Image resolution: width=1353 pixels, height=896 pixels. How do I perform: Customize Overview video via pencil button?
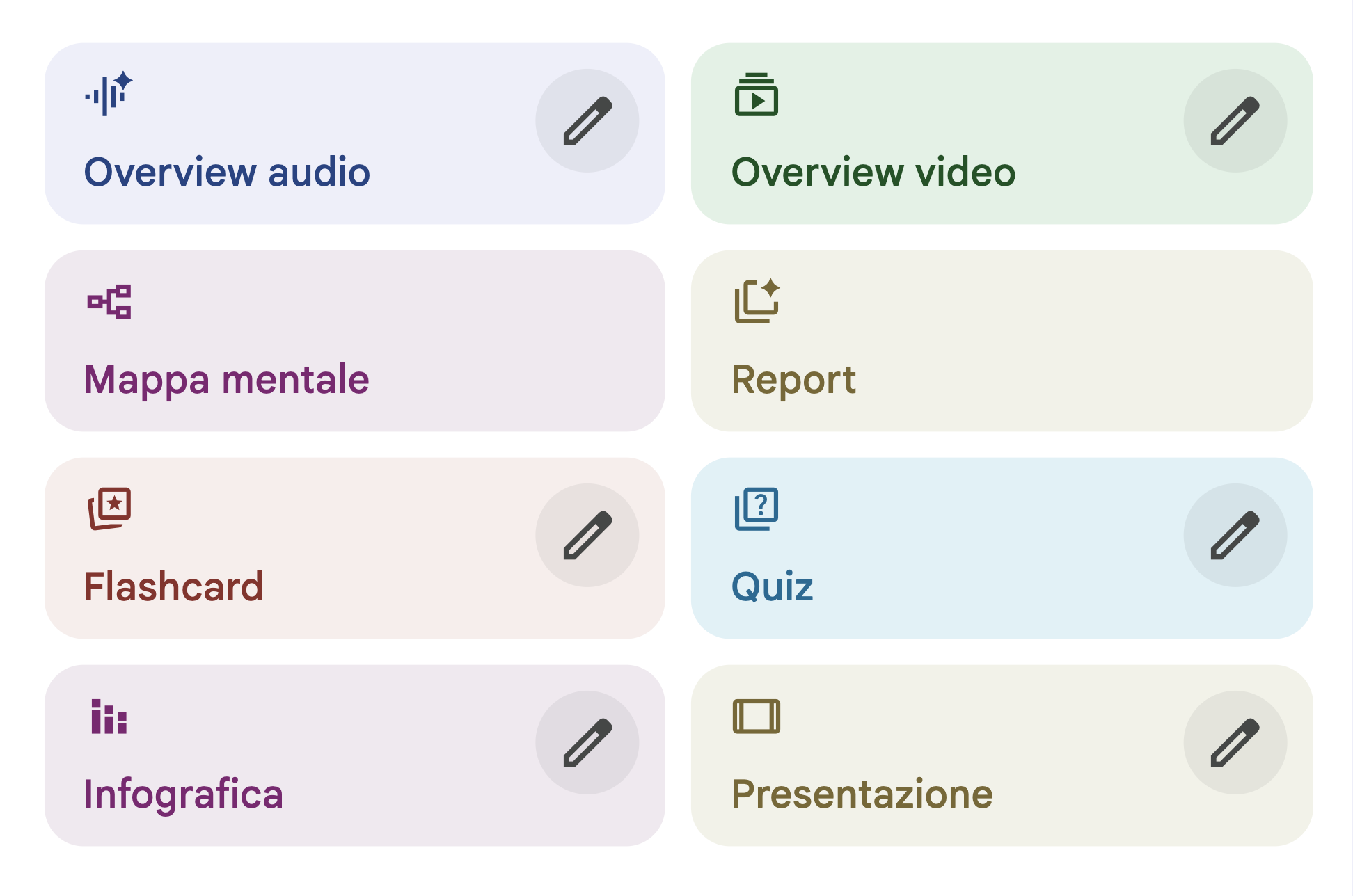1235,120
